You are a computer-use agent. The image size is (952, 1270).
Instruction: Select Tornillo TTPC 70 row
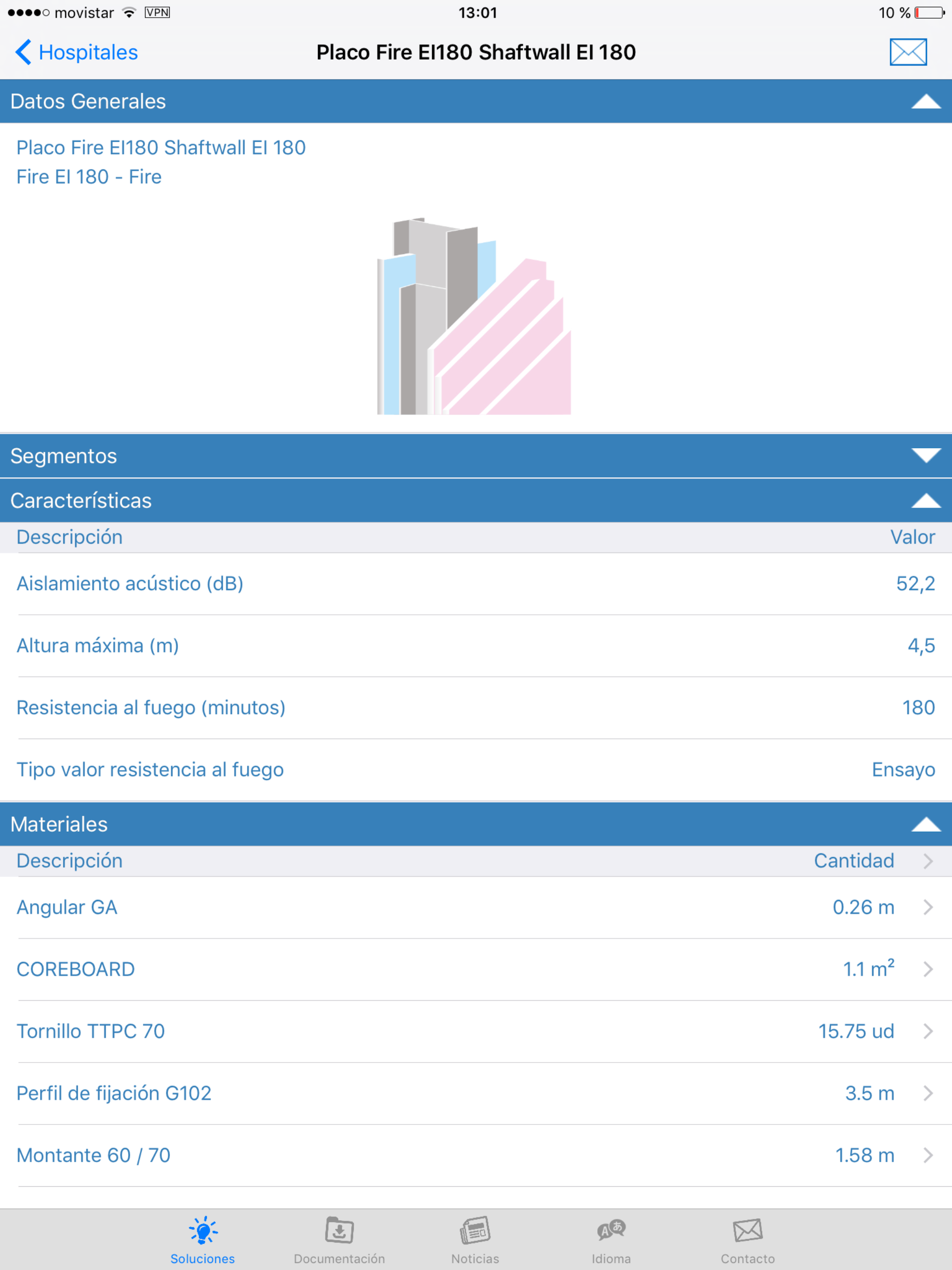coord(476,1031)
